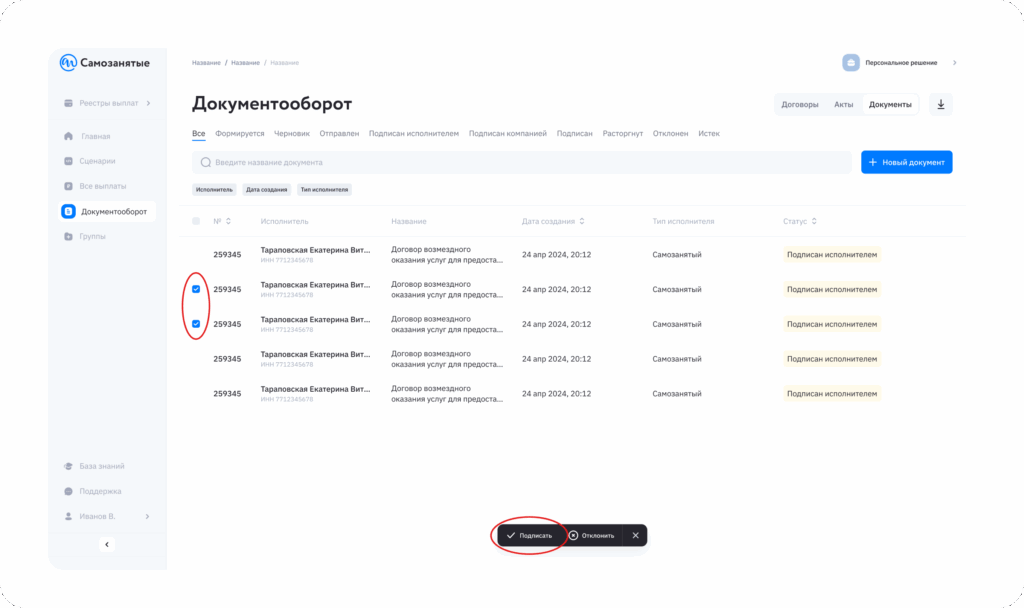Open Главная via its home icon
This screenshot has height=608, width=1024.
click(68, 136)
